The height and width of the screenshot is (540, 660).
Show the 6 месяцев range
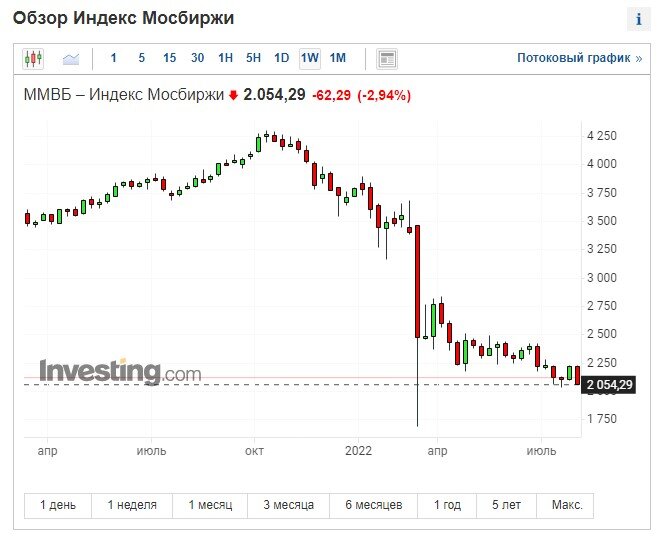(374, 505)
